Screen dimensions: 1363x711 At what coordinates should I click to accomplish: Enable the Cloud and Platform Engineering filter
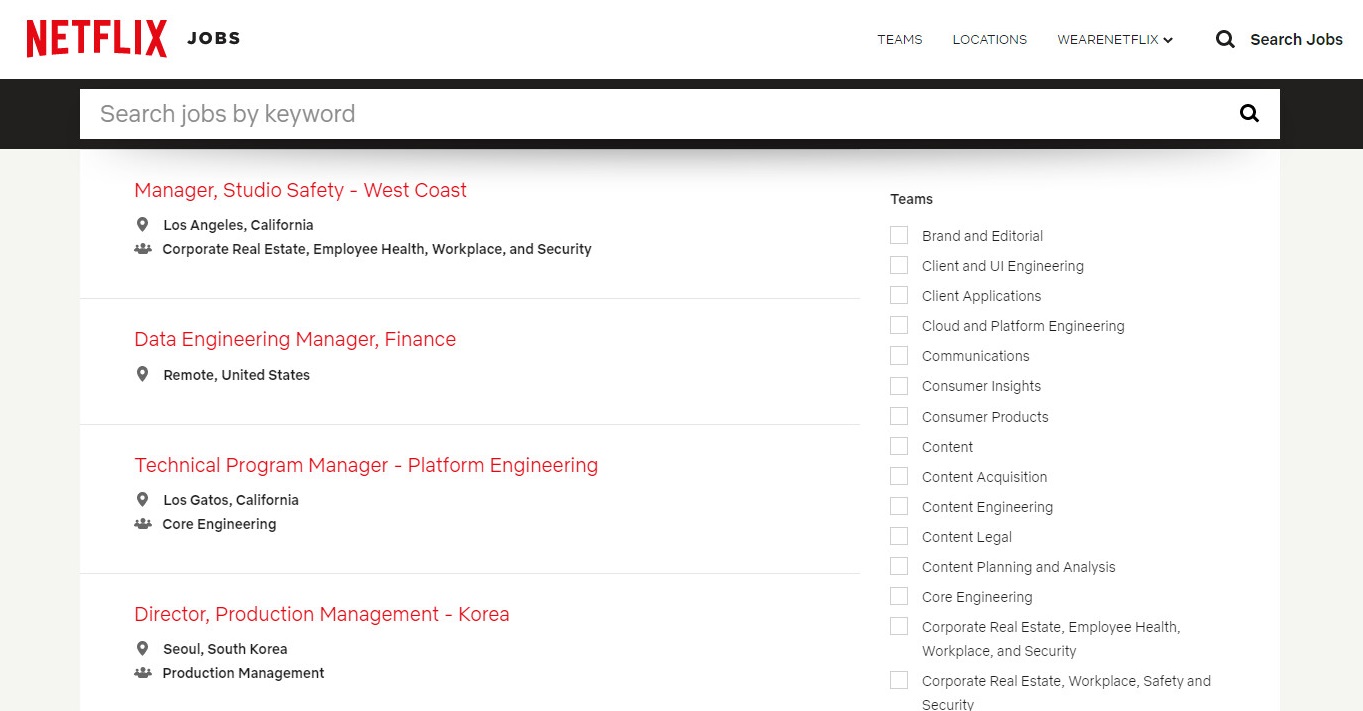pos(899,326)
